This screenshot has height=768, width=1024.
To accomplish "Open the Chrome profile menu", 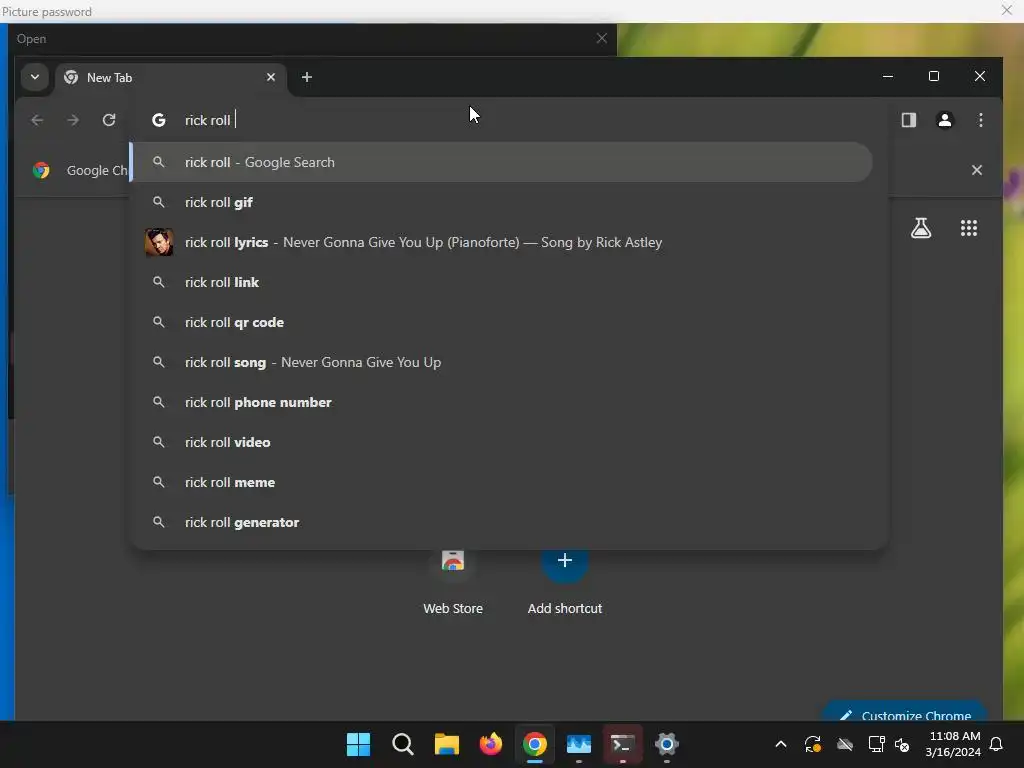I will pyautogui.click(x=944, y=120).
